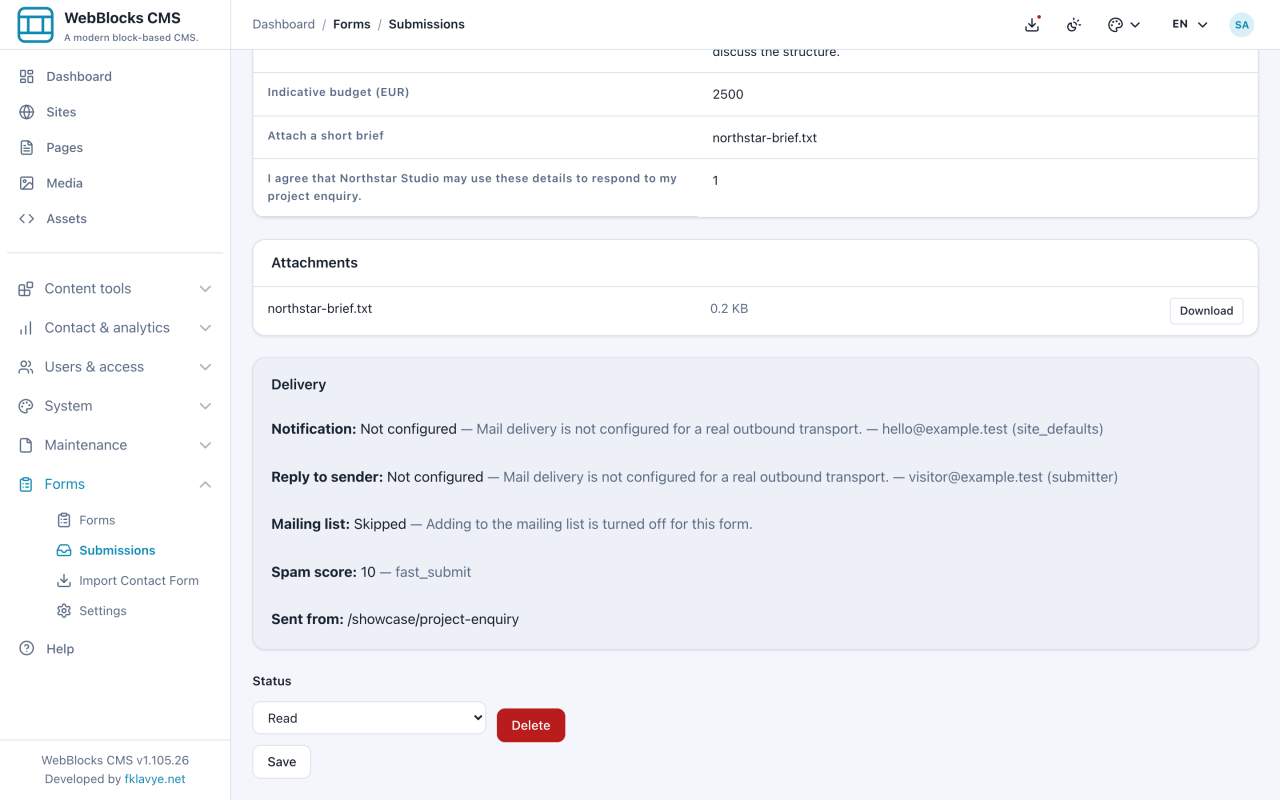Open the theme palette icon menu
1280x800 pixels.
1124,24
